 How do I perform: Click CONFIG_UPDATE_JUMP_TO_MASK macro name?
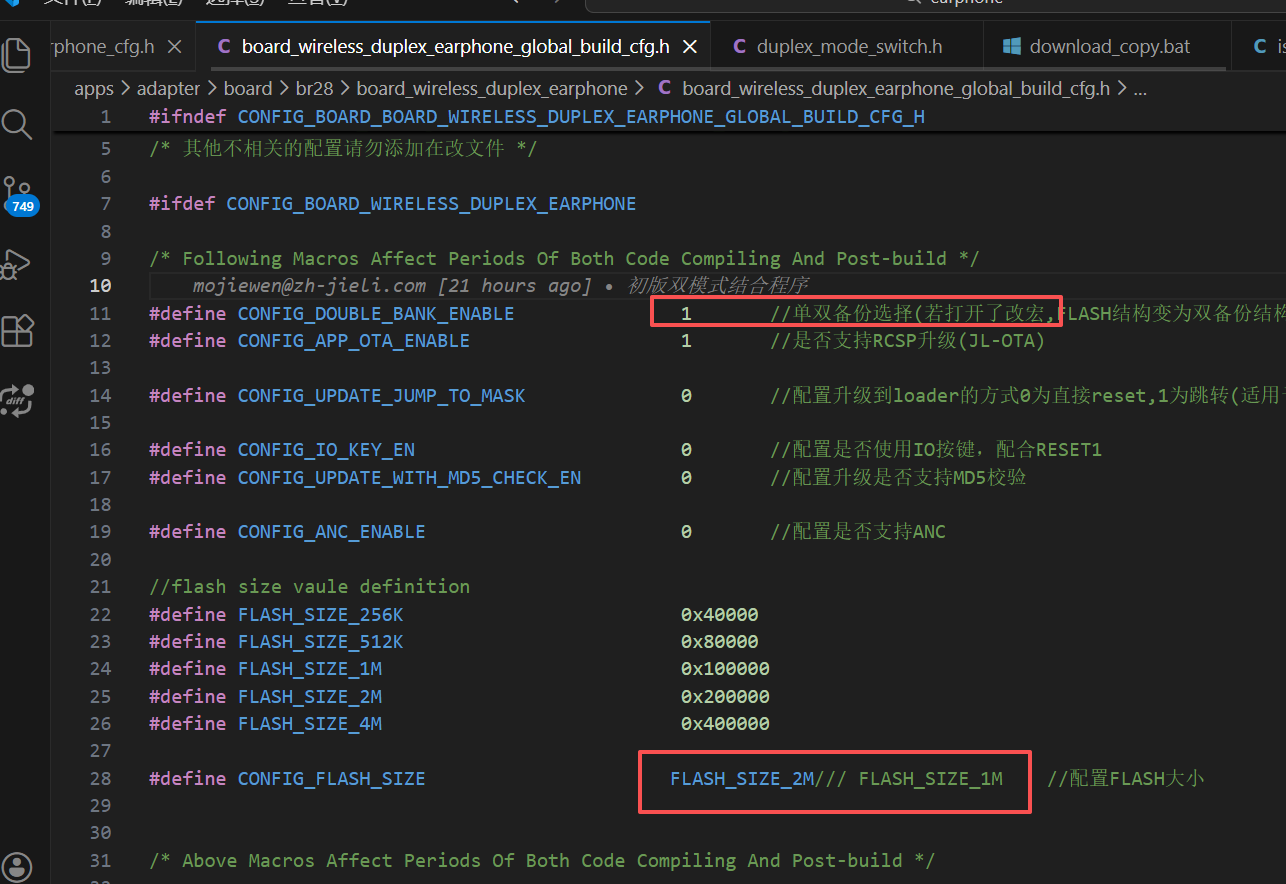pyautogui.click(x=381, y=395)
